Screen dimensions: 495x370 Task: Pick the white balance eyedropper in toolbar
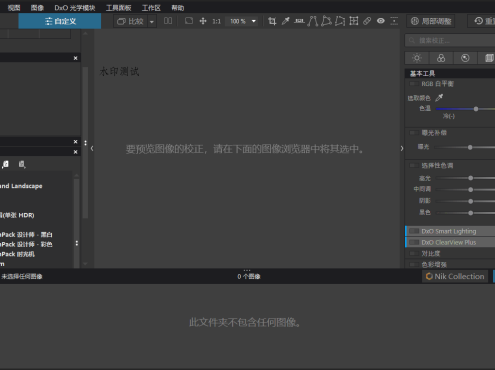[286, 21]
